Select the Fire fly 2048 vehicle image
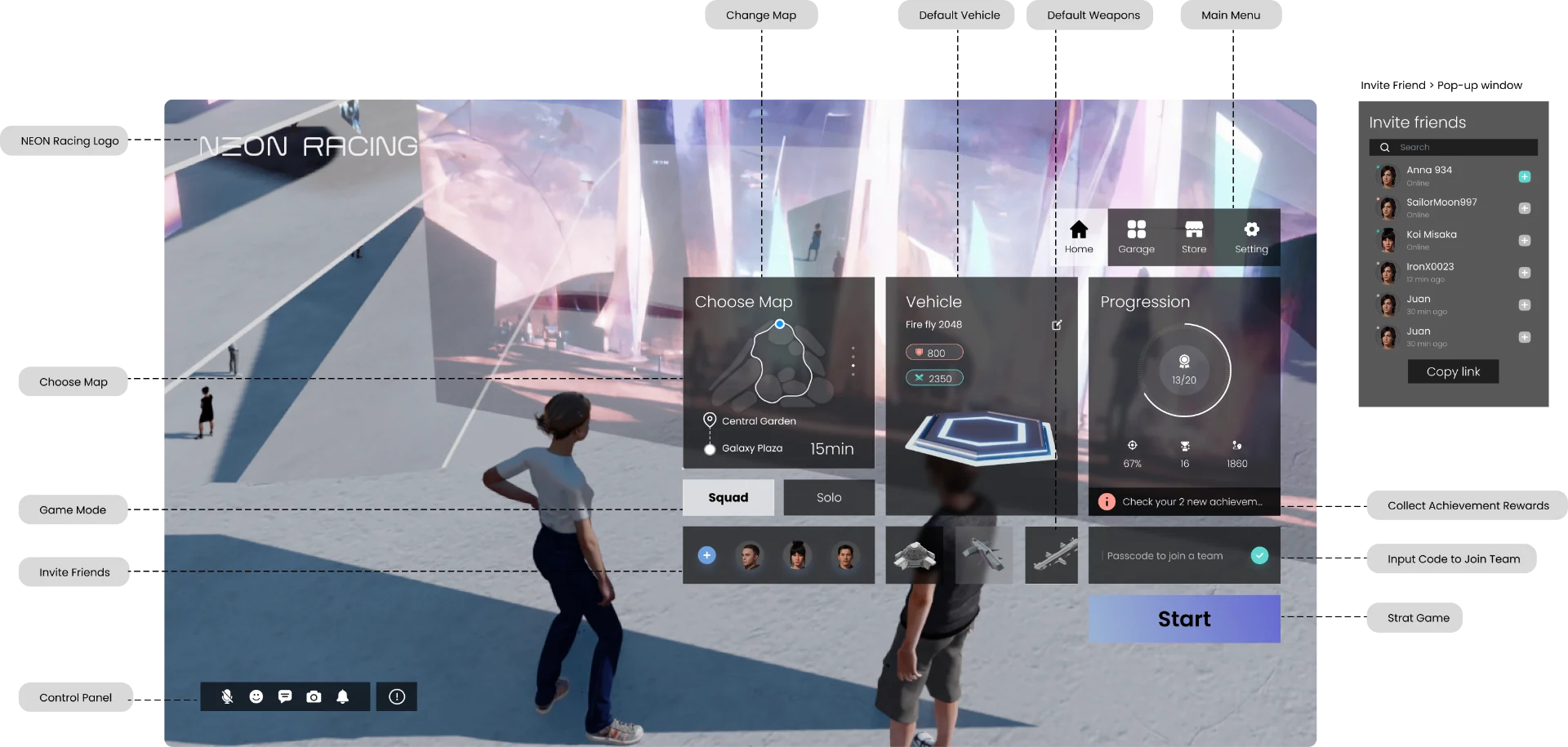 pyautogui.click(x=980, y=438)
